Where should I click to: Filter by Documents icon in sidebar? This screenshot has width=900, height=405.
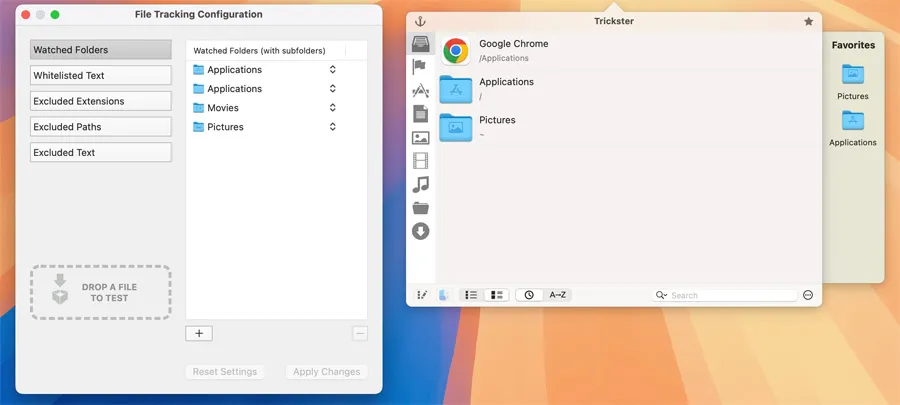(x=421, y=114)
